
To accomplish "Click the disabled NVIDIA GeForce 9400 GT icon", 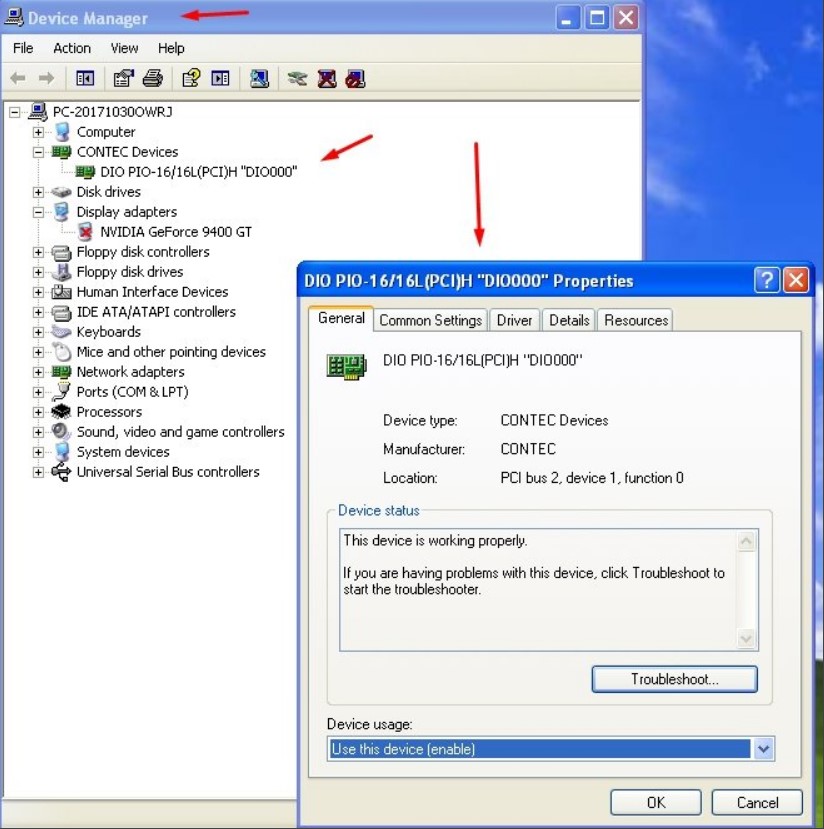I will tap(85, 232).
